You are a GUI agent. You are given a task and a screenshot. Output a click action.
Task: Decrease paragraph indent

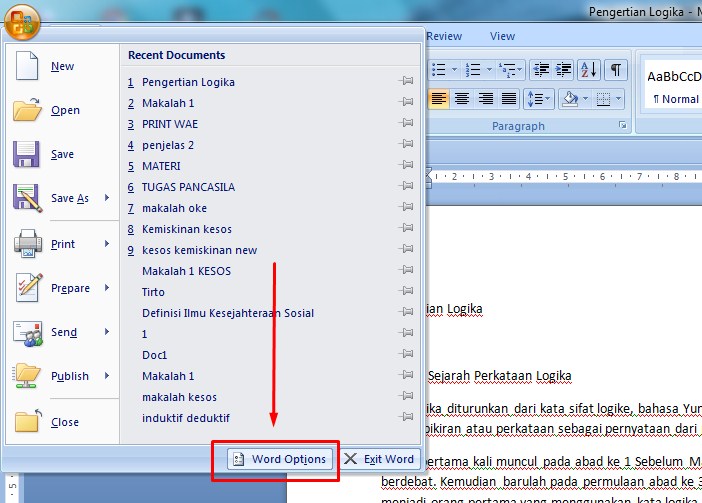coord(541,70)
